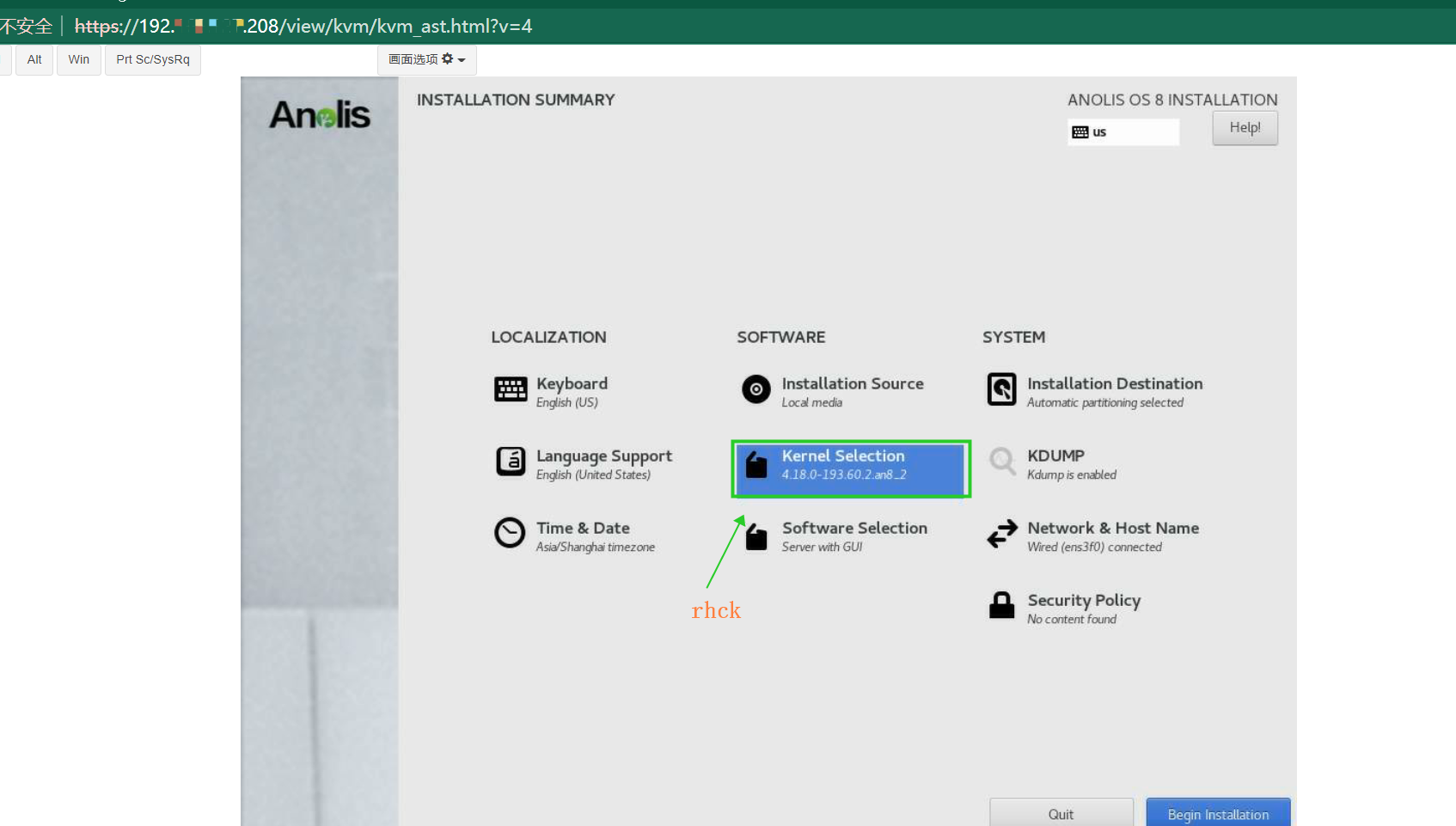Click the Network & Host Name arrows icon

1001,534
